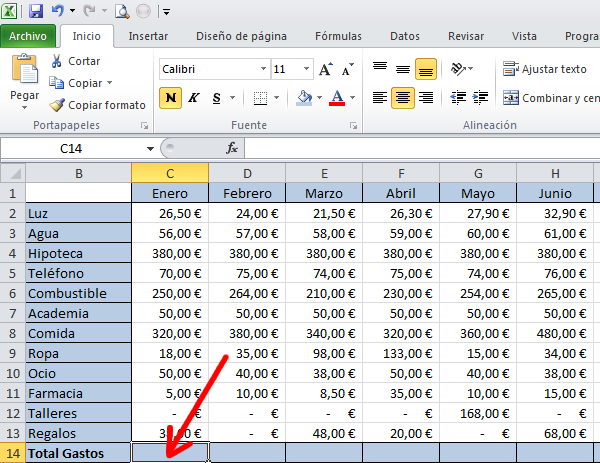Select the Total Gastos cell

tap(78, 453)
